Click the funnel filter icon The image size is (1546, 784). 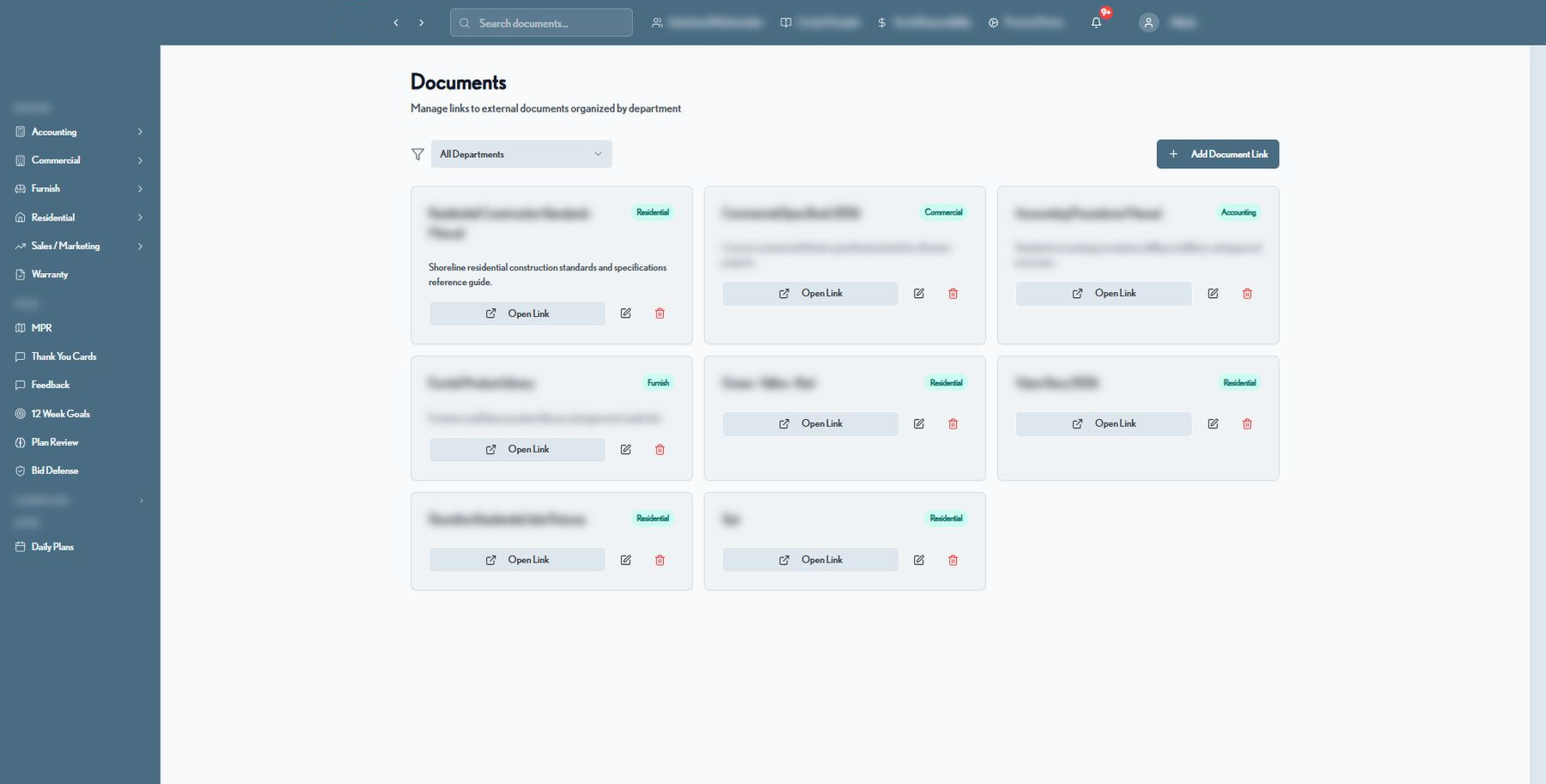(x=417, y=155)
